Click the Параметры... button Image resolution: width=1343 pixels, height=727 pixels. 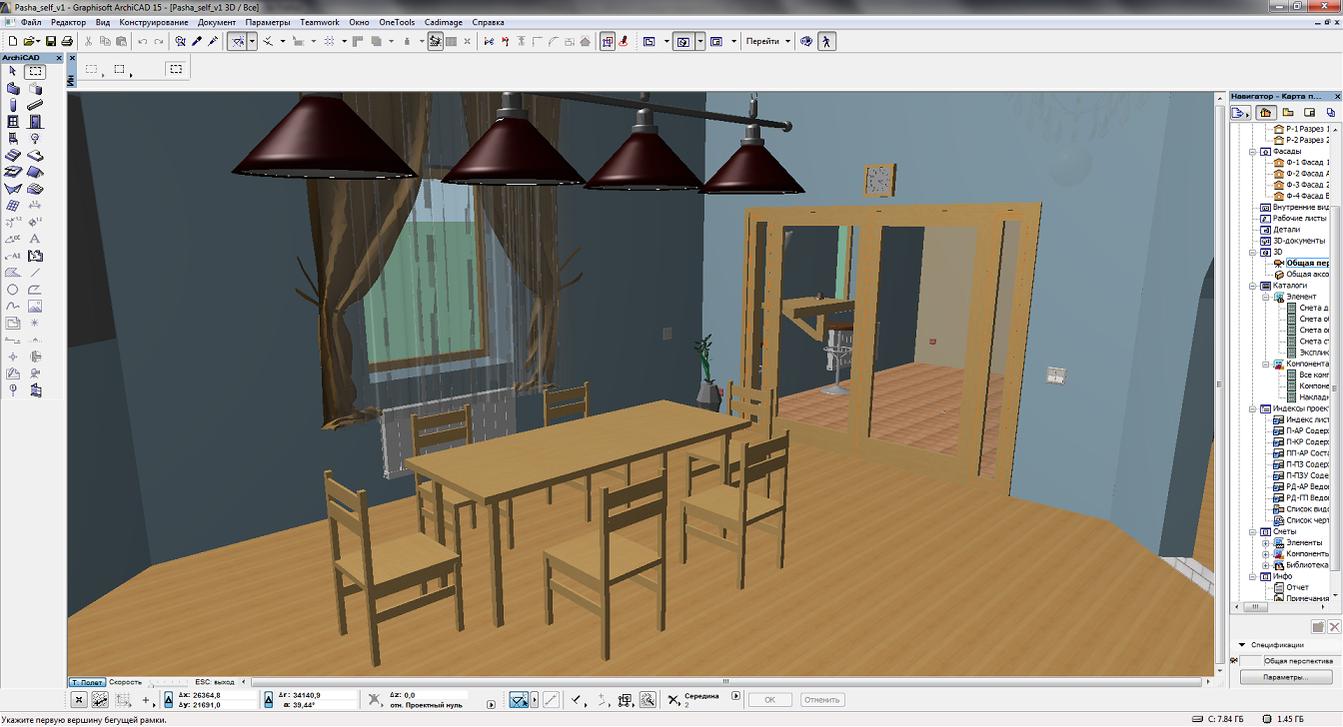[x=1285, y=677]
